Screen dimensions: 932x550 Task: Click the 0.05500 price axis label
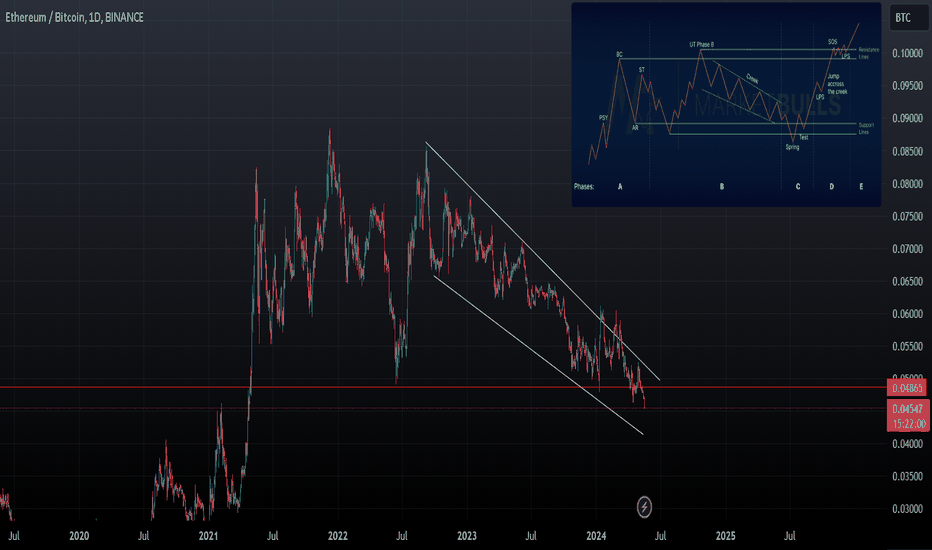pos(907,346)
